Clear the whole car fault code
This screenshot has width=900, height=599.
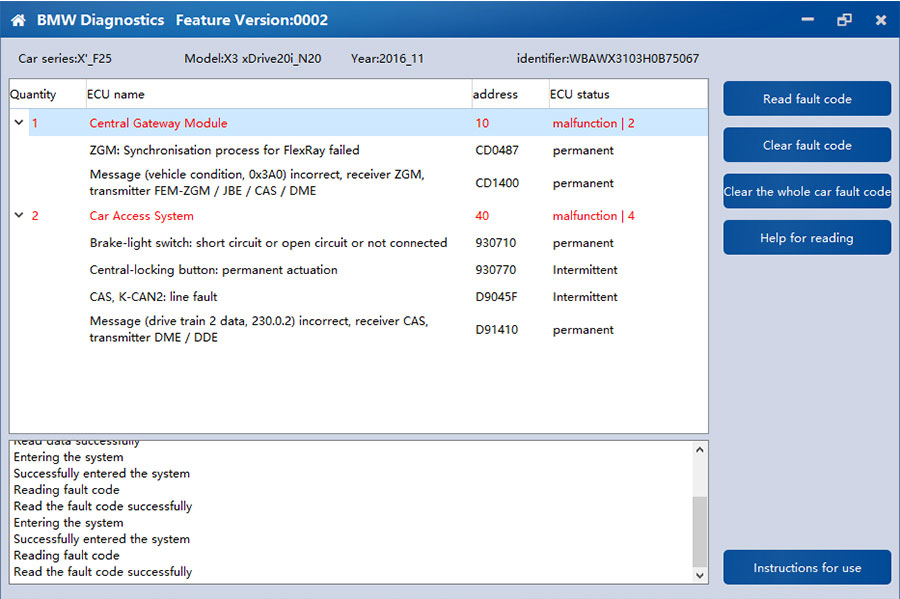(807, 192)
